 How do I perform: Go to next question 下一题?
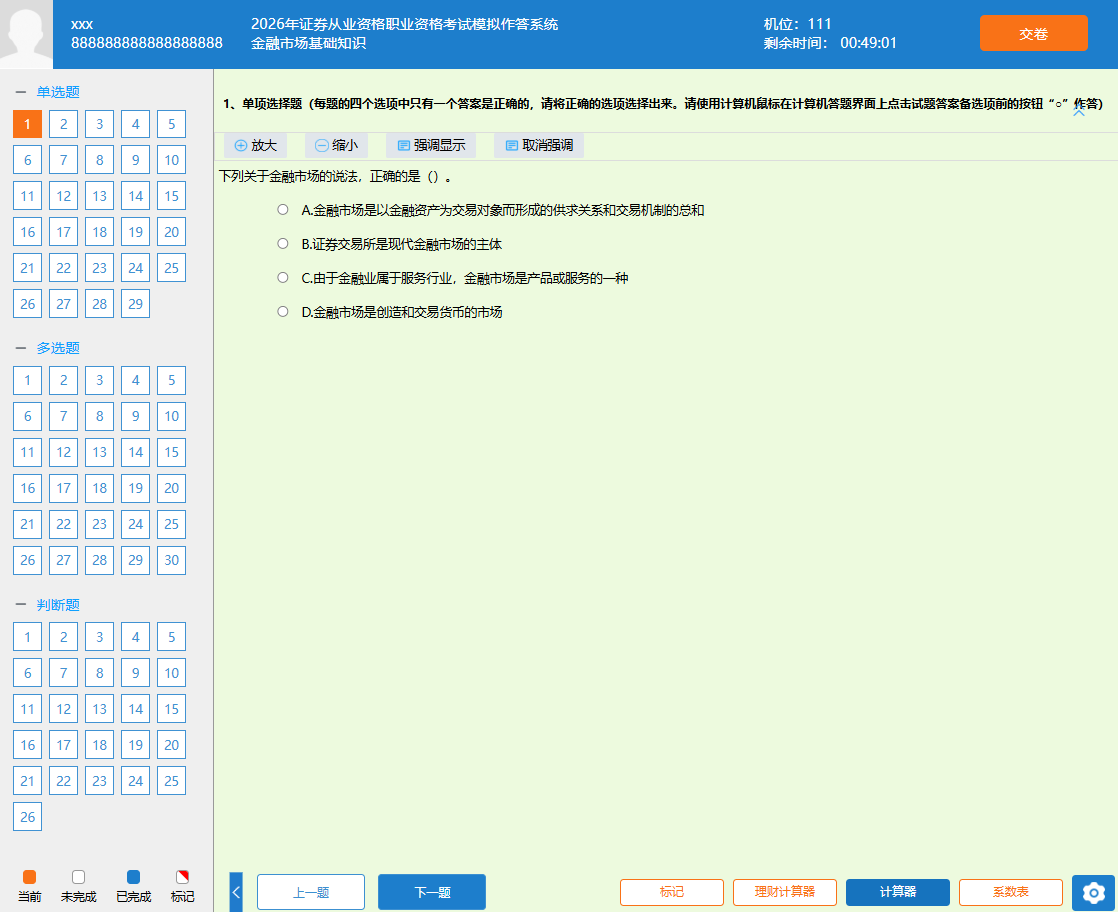pos(432,892)
